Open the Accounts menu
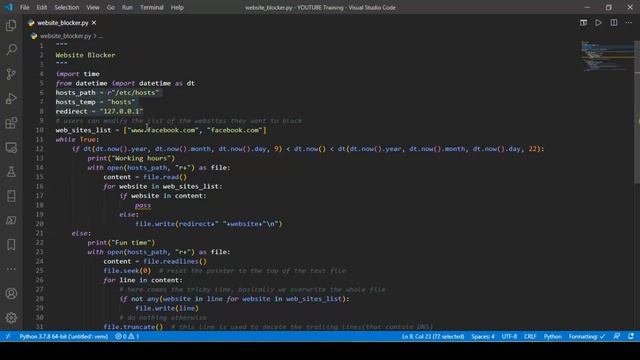 pos(11,293)
